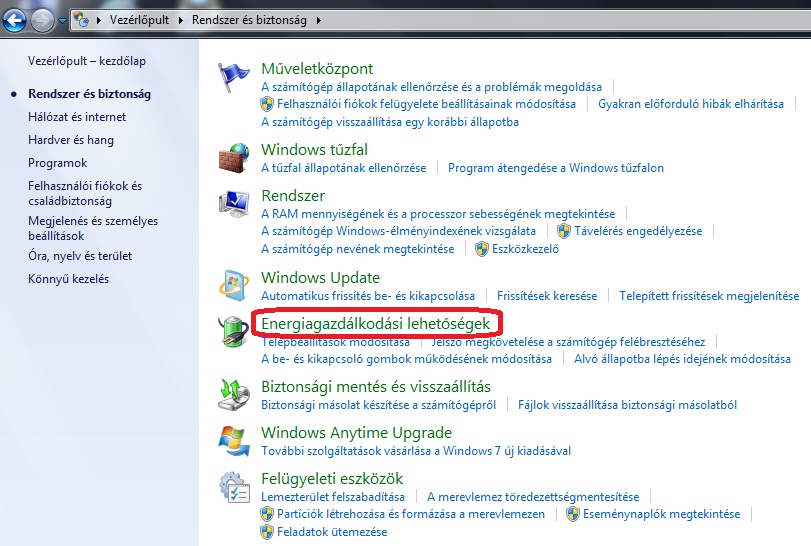Click Eseménynaplók megtekintése link

662,514
